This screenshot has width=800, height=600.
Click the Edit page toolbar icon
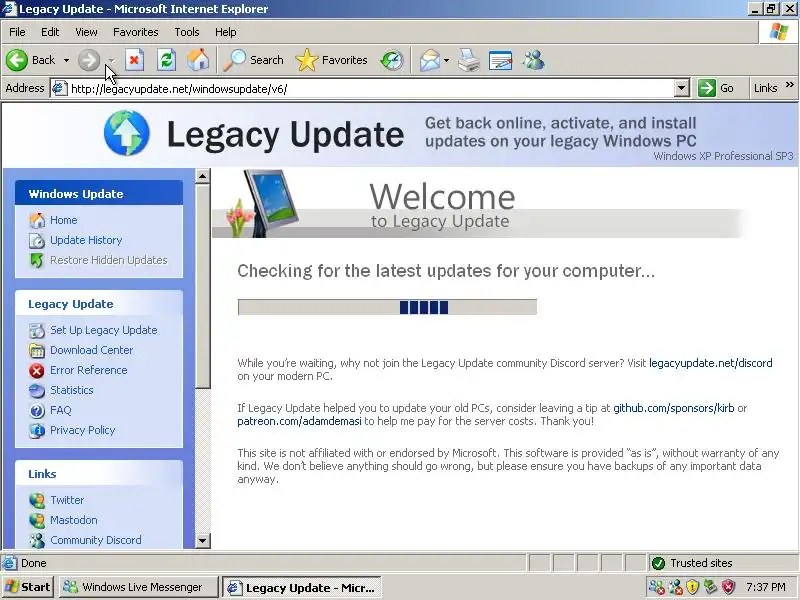(x=500, y=60)
